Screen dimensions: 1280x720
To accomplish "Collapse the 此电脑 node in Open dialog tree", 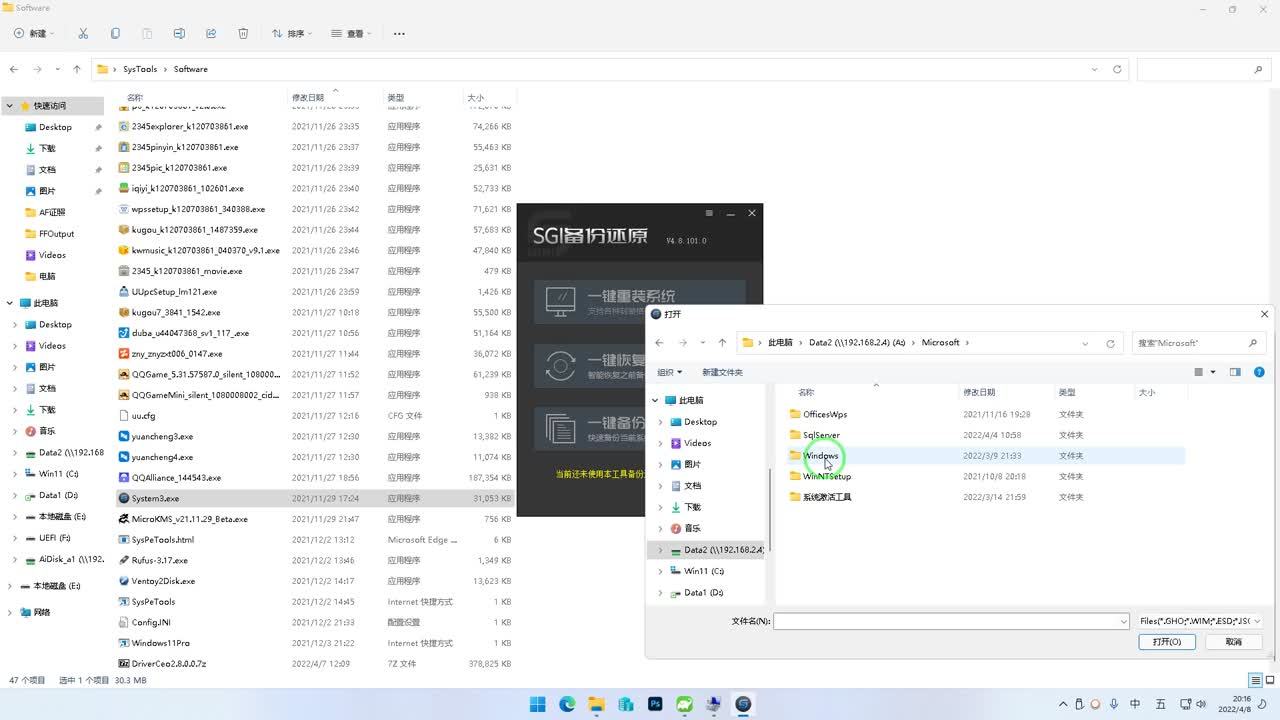I will [656, 400].
